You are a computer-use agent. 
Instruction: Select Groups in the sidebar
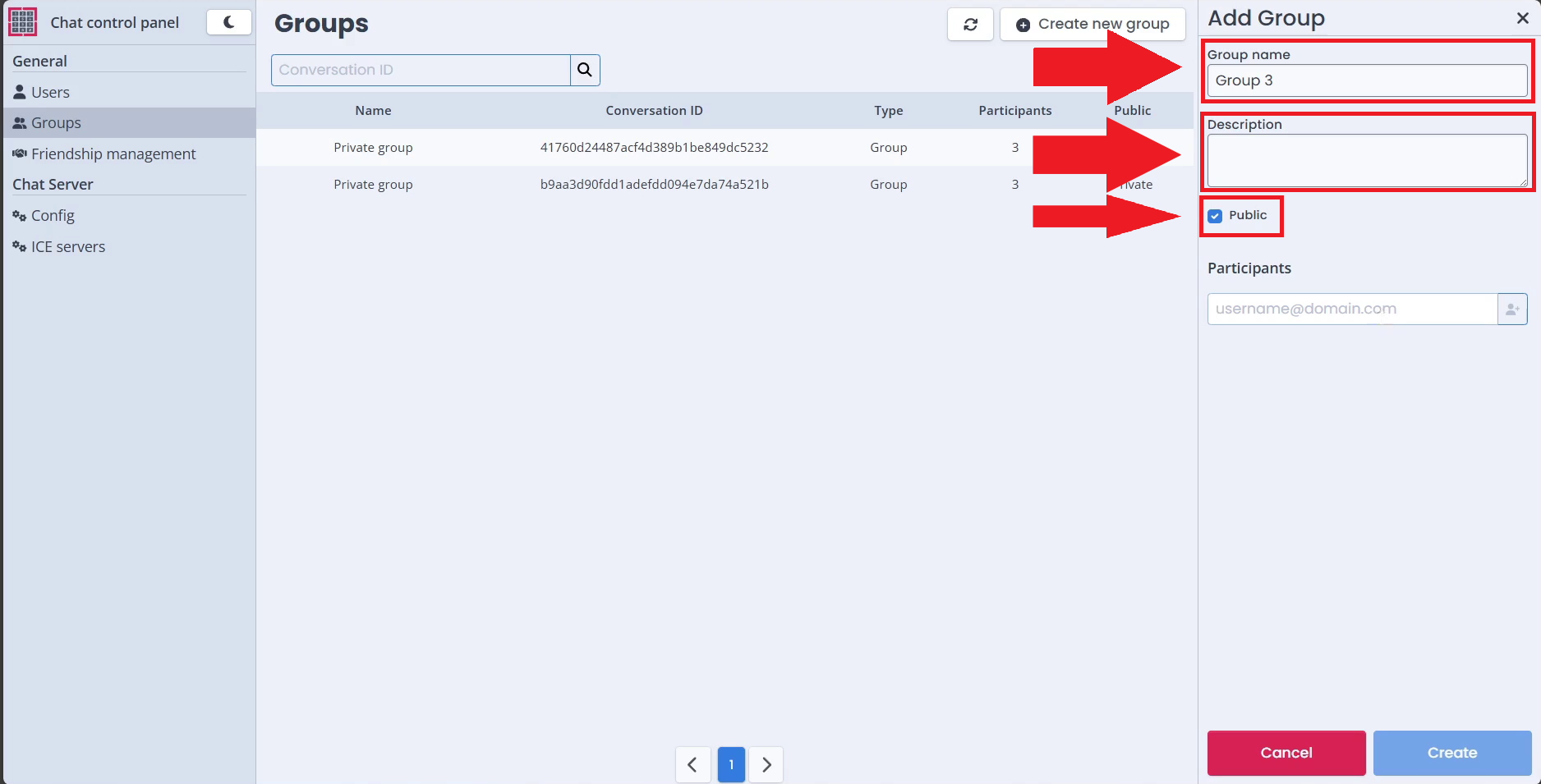coord(56,123)
